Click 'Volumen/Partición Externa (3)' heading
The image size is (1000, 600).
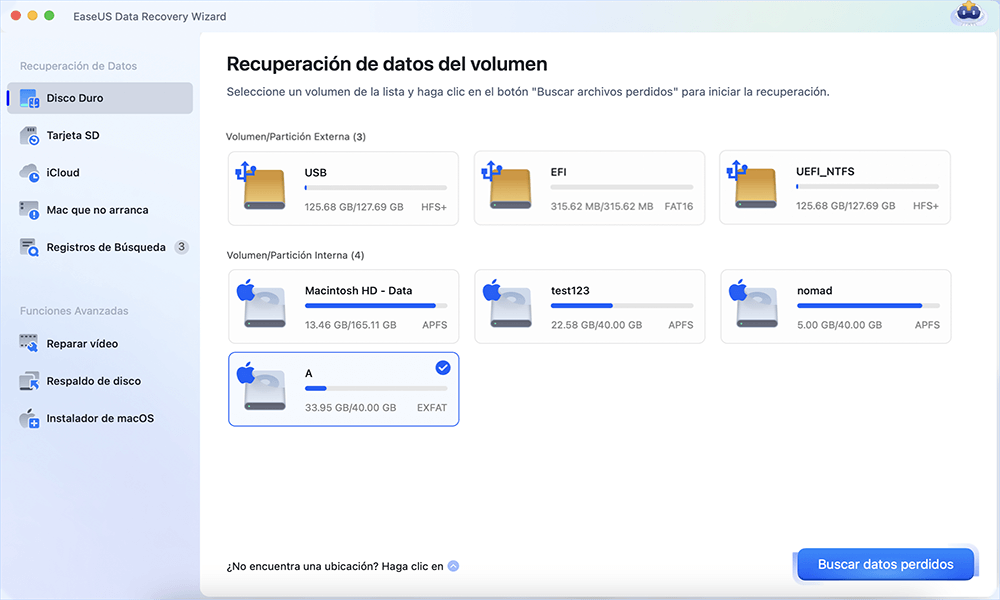tap(296, 136)
